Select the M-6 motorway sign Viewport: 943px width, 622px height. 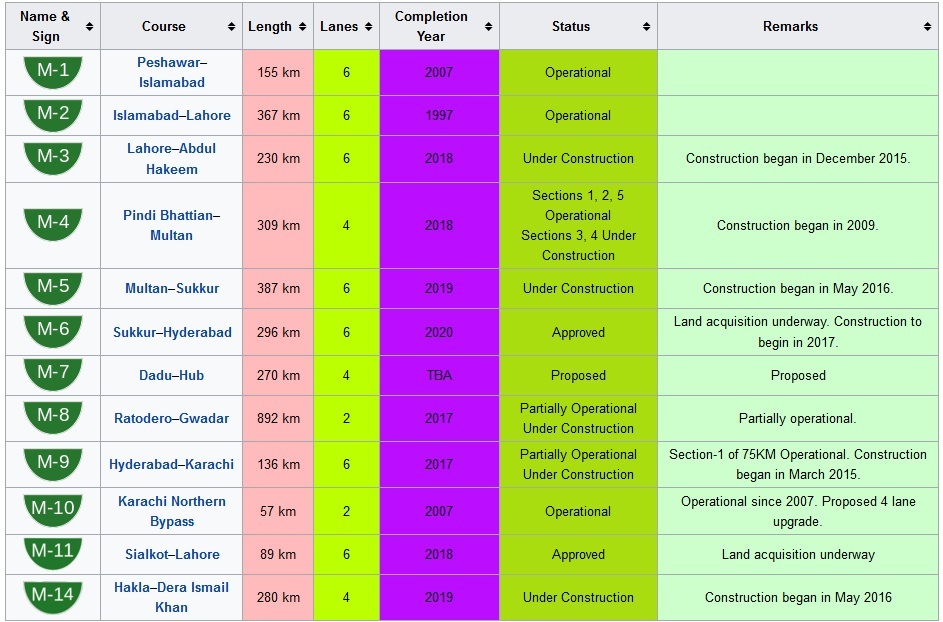[x=53, y=332]
